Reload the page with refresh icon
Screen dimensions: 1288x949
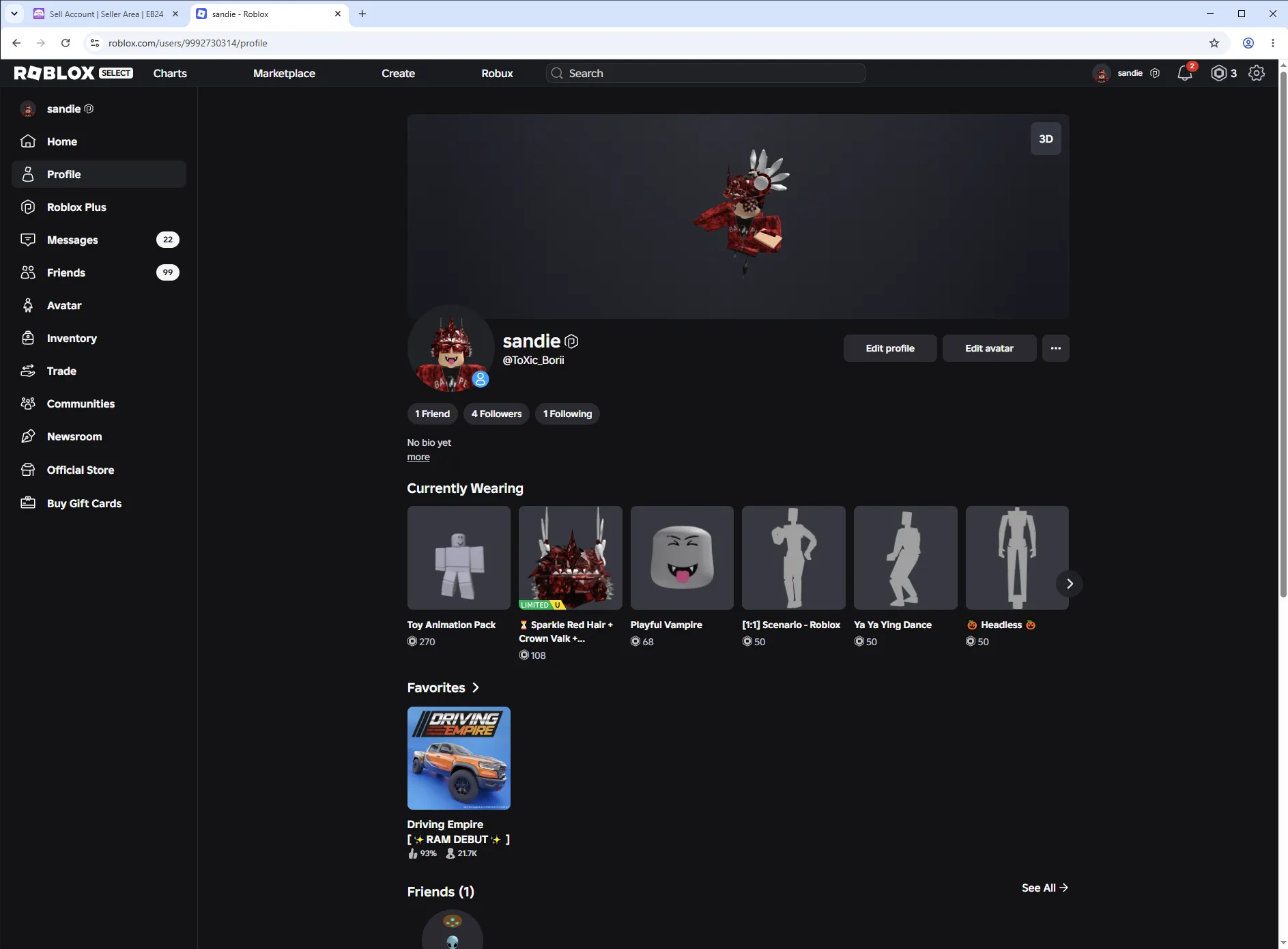66,43
